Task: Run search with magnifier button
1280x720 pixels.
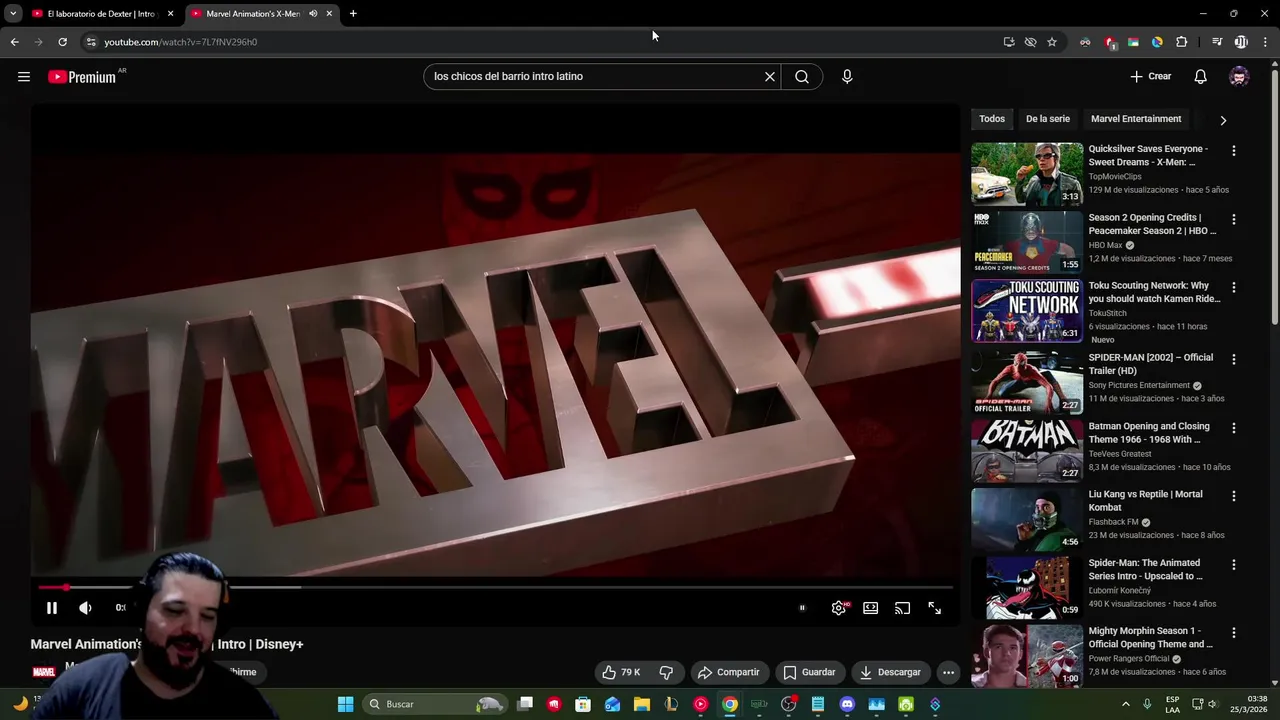Action: [x=802, y=76]
